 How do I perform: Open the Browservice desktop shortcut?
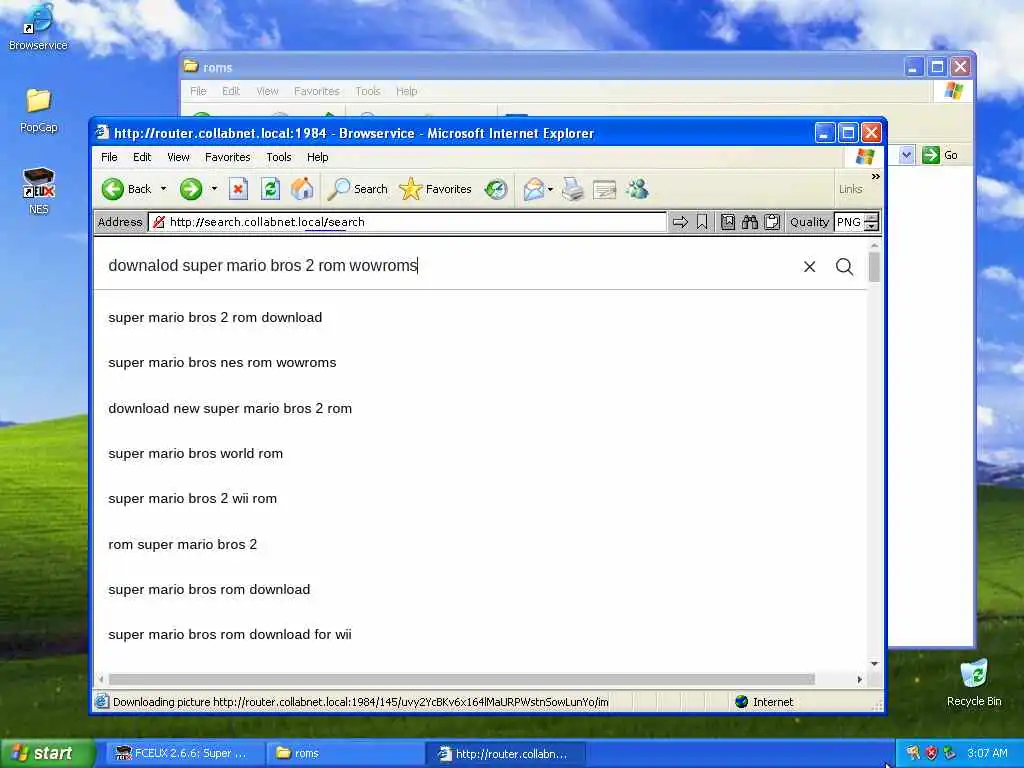[x=38, y=27]
